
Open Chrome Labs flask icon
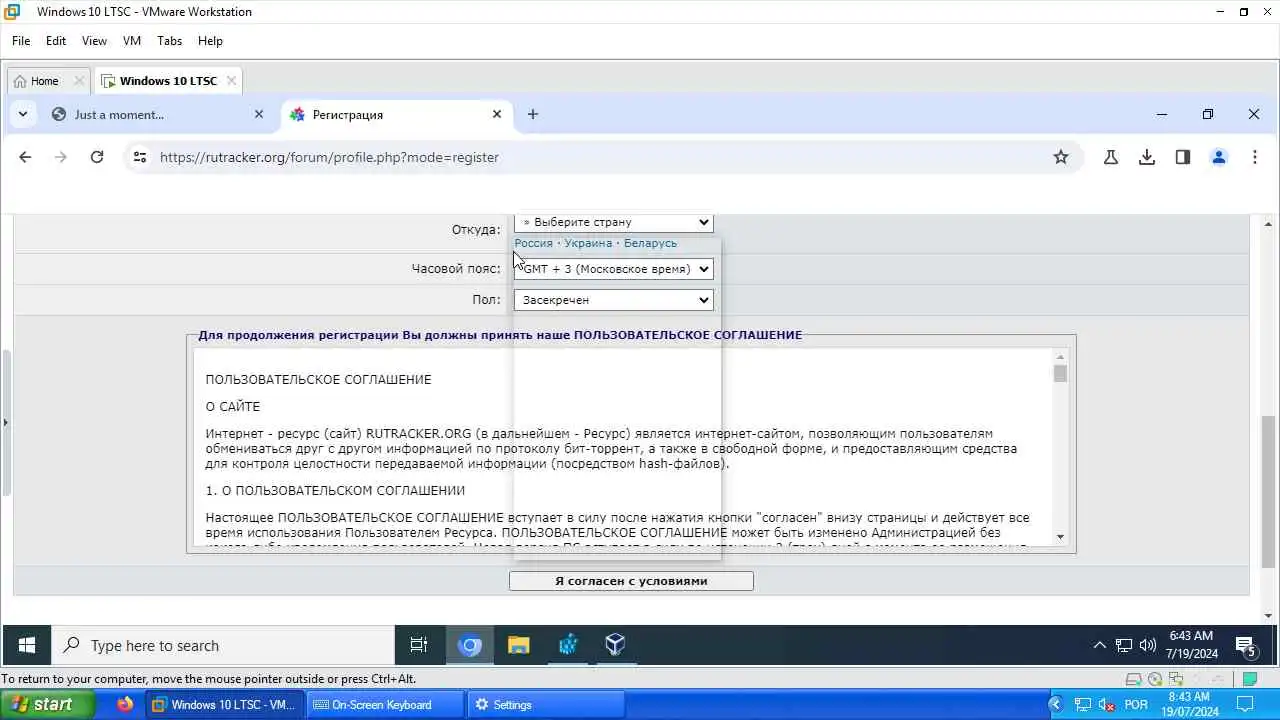pyautogui.click(x=1111, y=157)
